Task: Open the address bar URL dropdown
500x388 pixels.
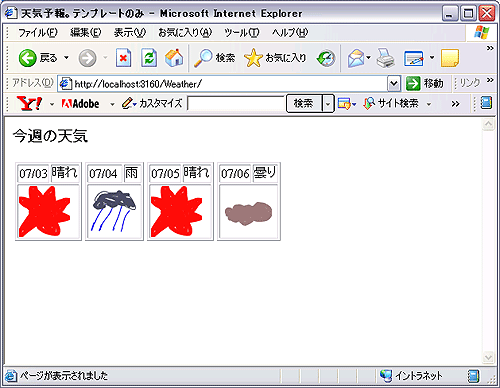Action: click(394, 83)
